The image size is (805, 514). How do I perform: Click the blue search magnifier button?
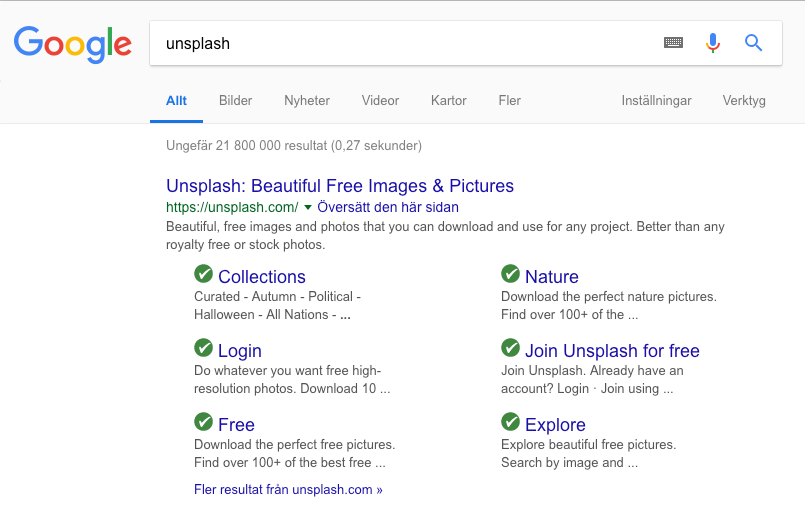tap(753, 43)
